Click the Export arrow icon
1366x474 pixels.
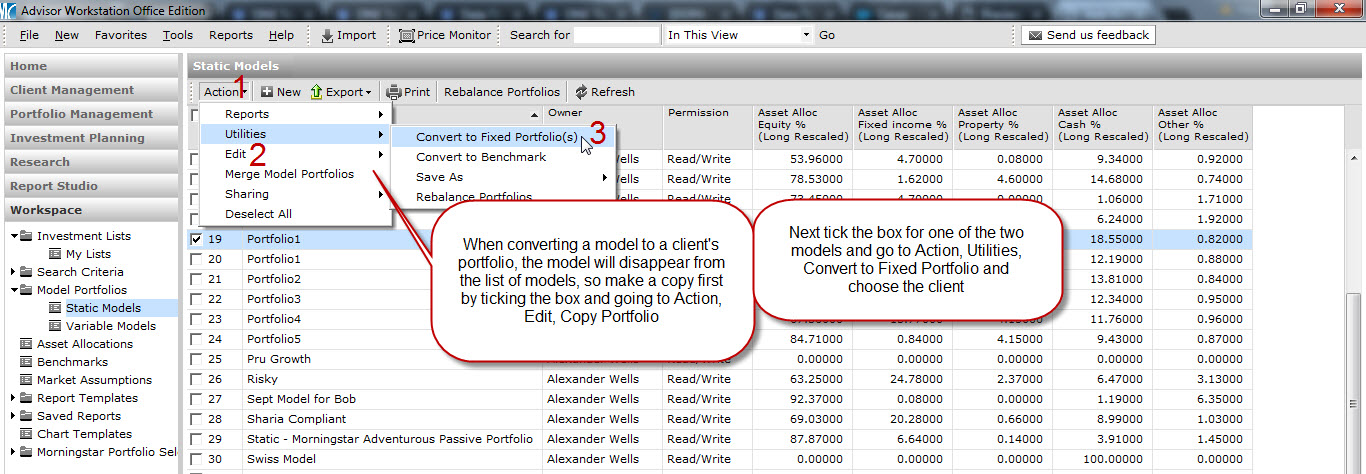point(316,92)
